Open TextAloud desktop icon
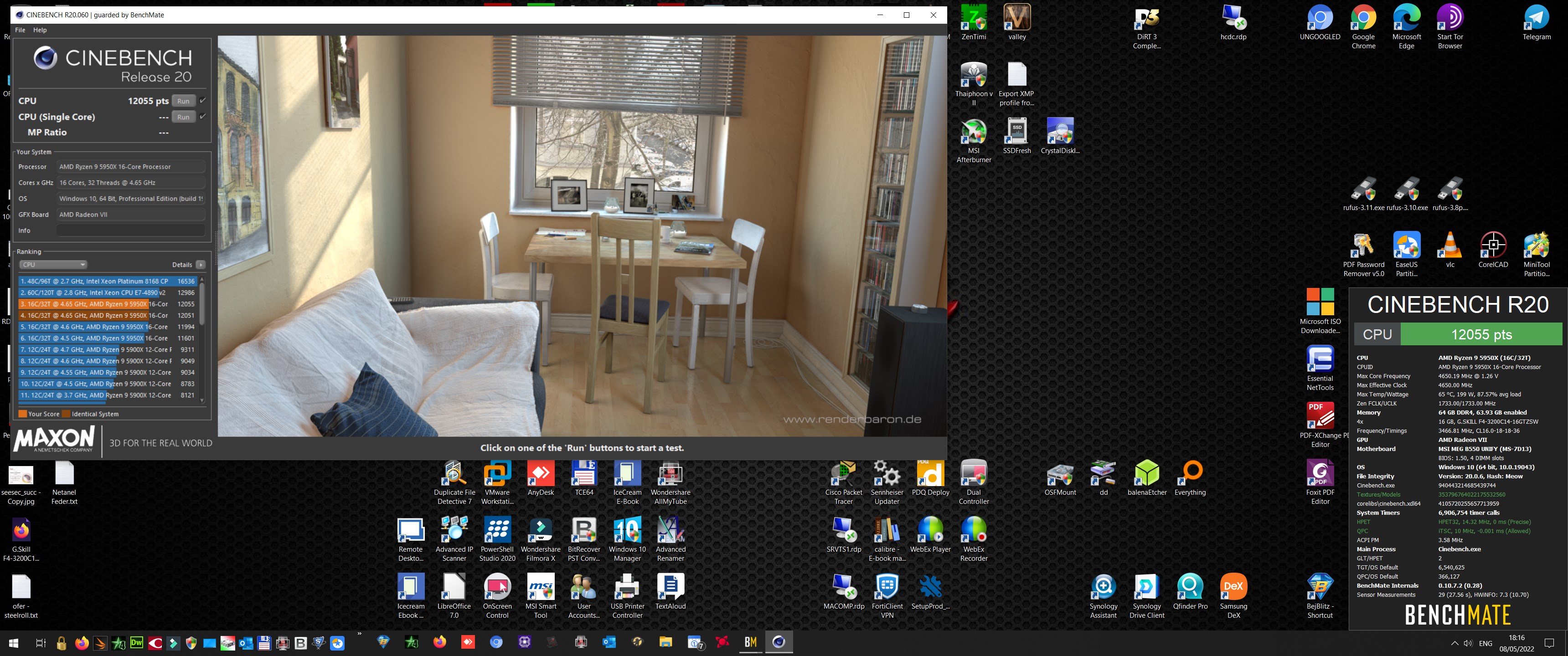Viewport: 1568px width, 656px height. (670, 592)
